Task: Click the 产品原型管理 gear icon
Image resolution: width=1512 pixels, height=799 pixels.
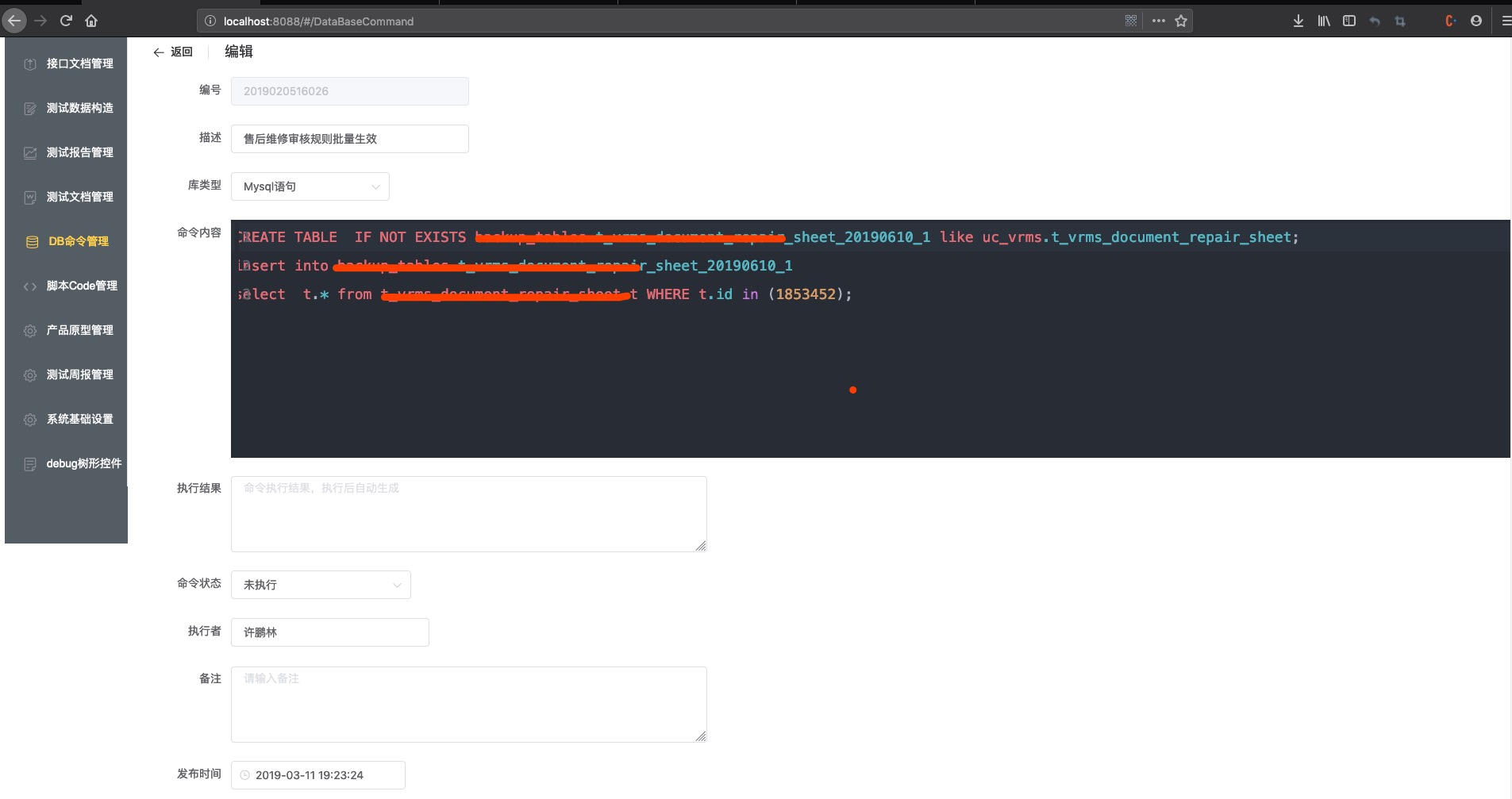Action: pyautogui.click(x=30, y=331)
